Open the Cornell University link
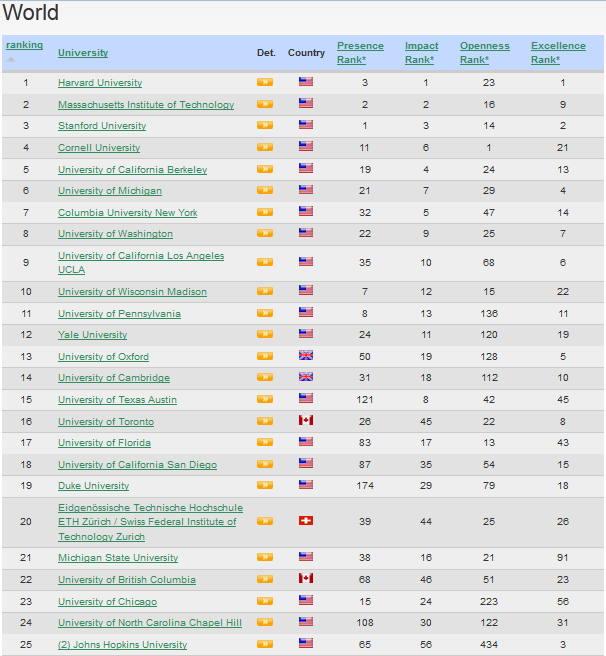Image resolution: width=606 pixels, height=656 pixels. tap(99, 148)
